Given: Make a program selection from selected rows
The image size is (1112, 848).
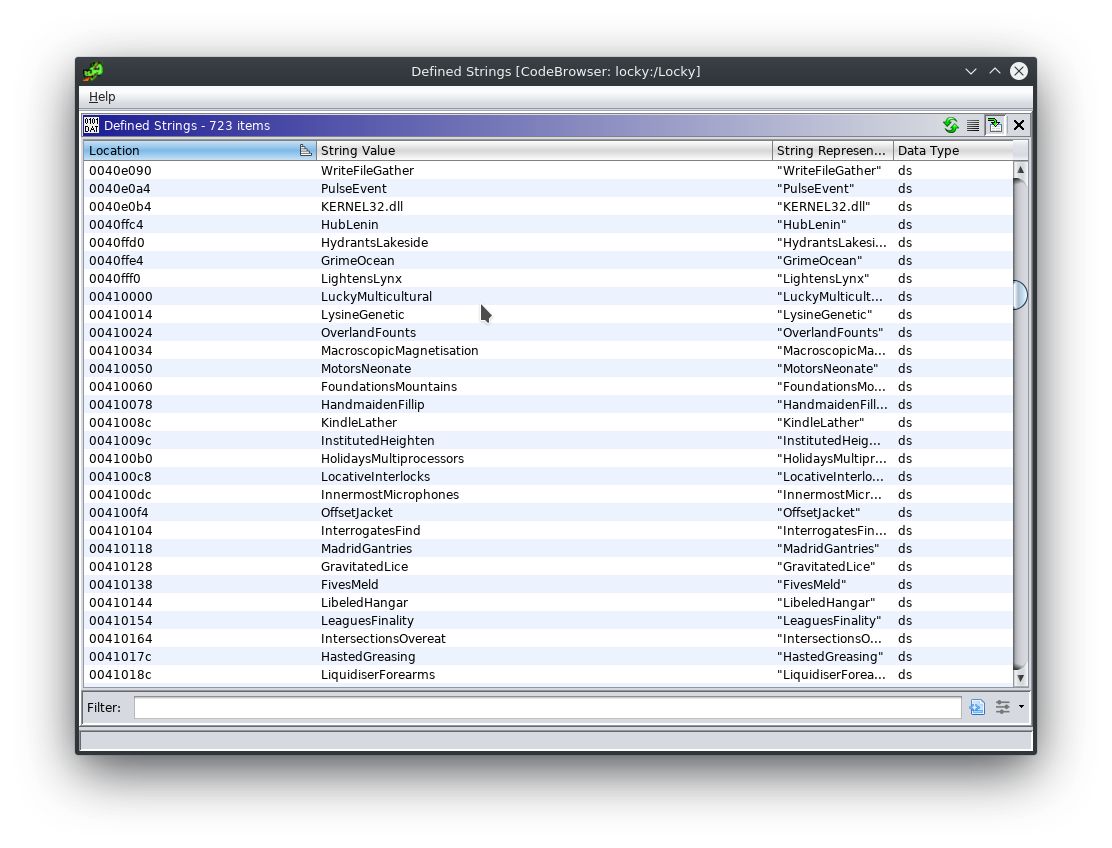Looking at the screenshot, I should [x=973, y=125].
